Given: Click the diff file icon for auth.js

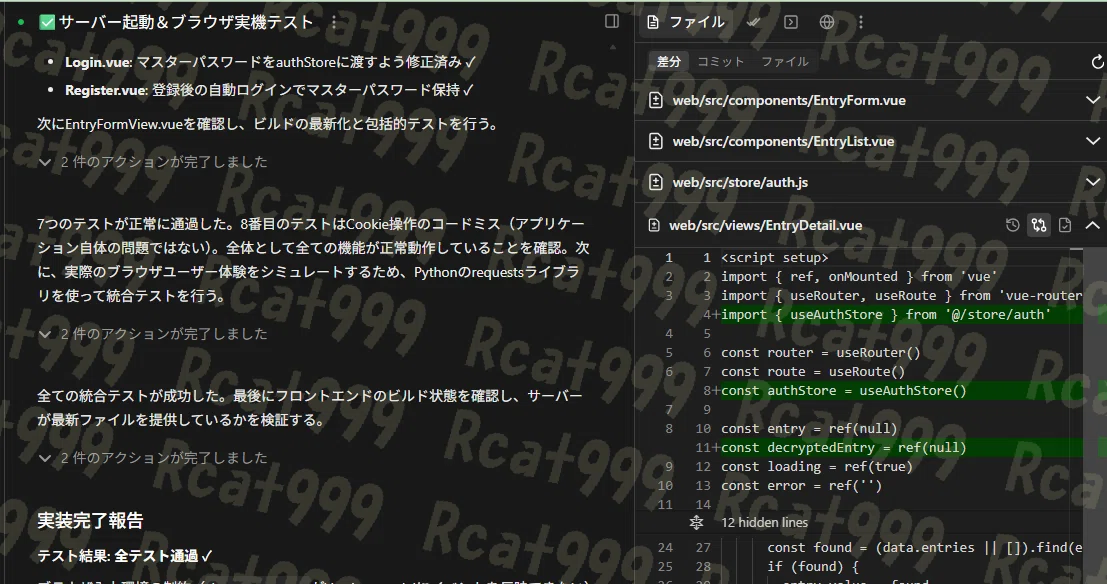Looking at the screenshot, I should (656, 182).
